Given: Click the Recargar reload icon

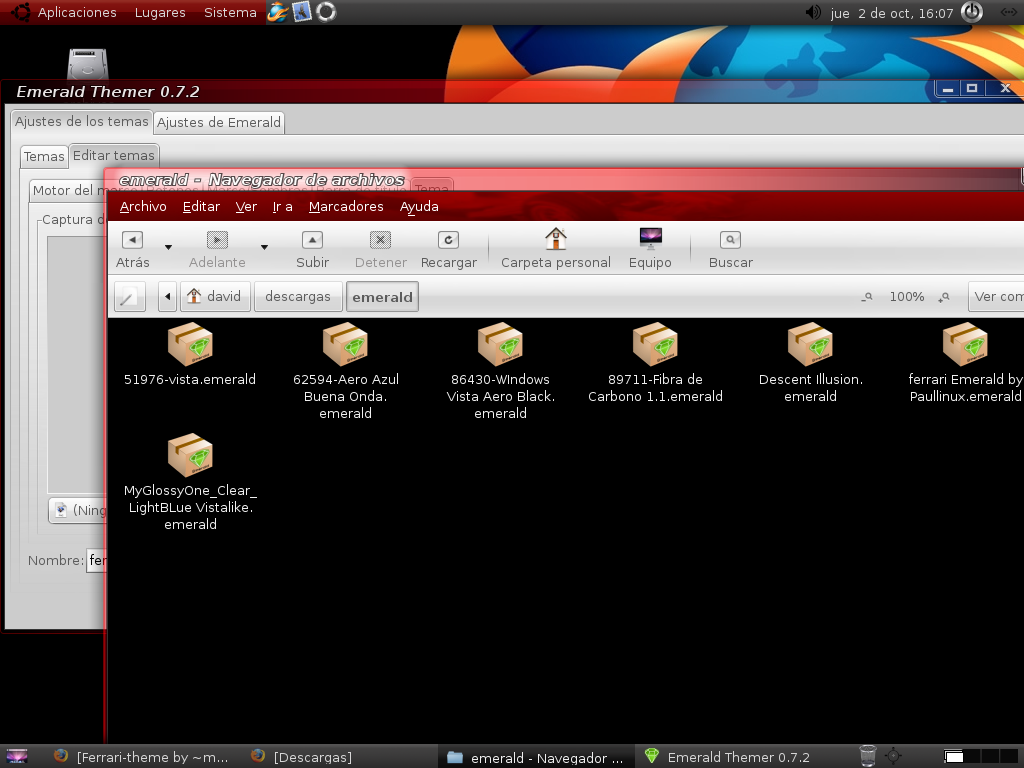Looking at the screenshot, I should point(448,240).
